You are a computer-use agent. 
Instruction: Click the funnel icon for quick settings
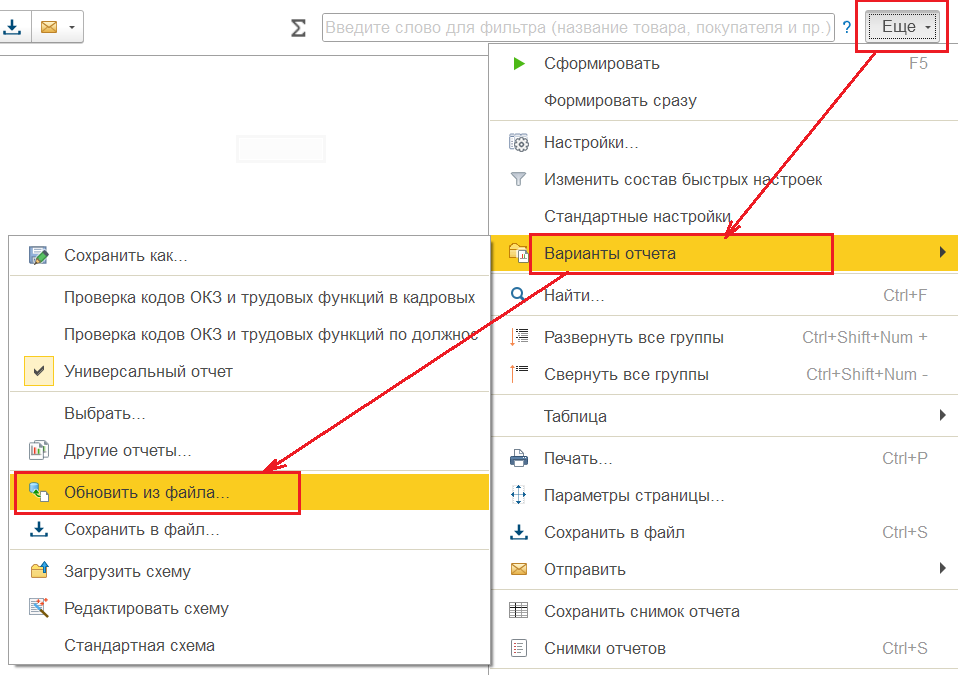pyautogui.click(x=518, y=180)
